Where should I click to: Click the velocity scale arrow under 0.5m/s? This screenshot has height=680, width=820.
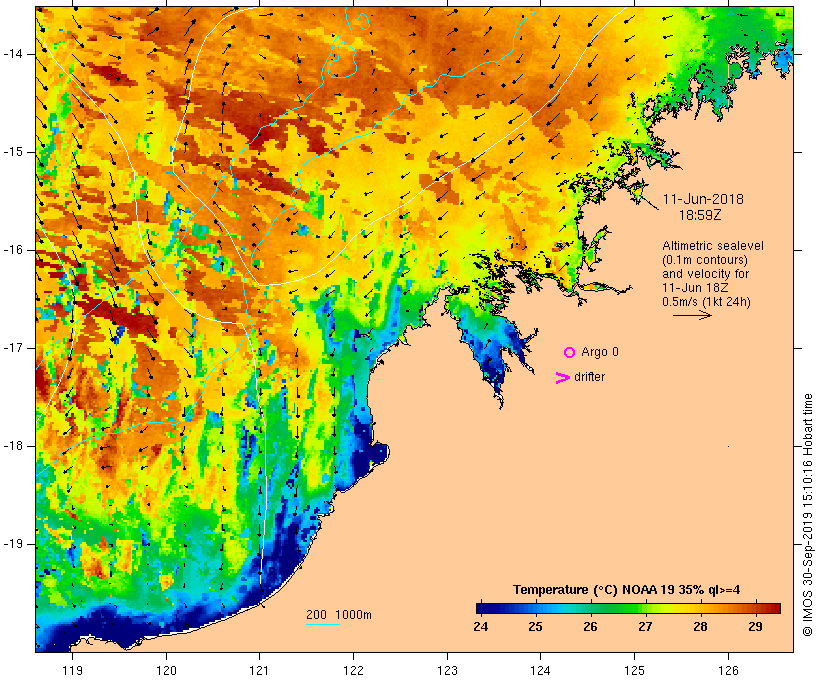(692, 315)
